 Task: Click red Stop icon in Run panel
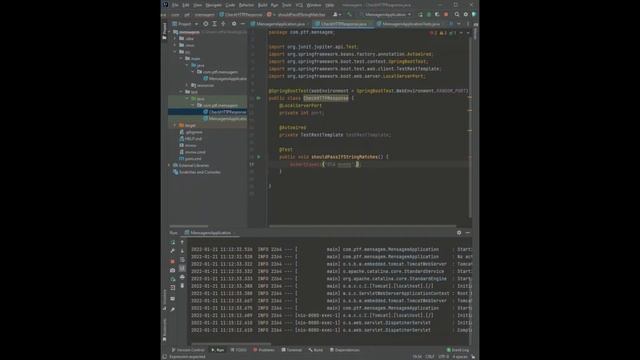point(173,261)
